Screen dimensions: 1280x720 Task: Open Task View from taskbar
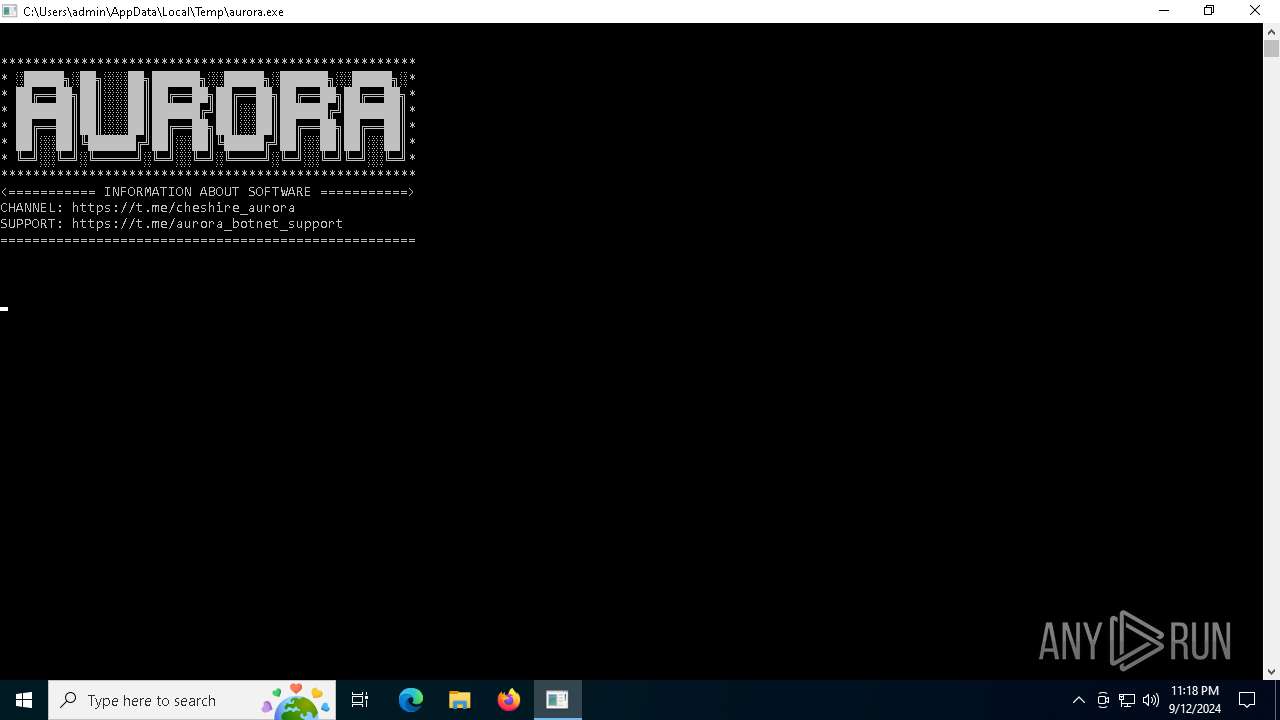coord(360,700)
